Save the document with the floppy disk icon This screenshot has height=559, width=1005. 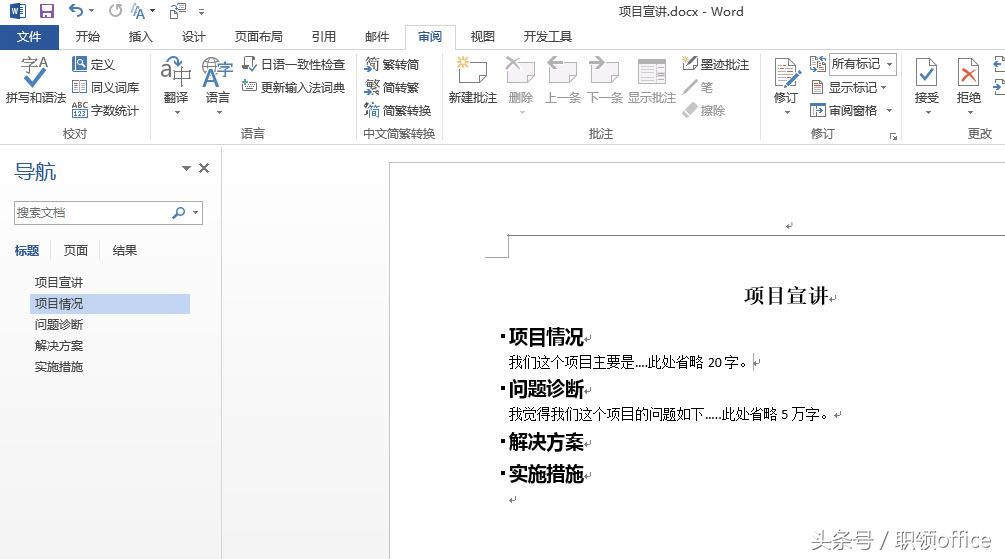click(47, 11)
